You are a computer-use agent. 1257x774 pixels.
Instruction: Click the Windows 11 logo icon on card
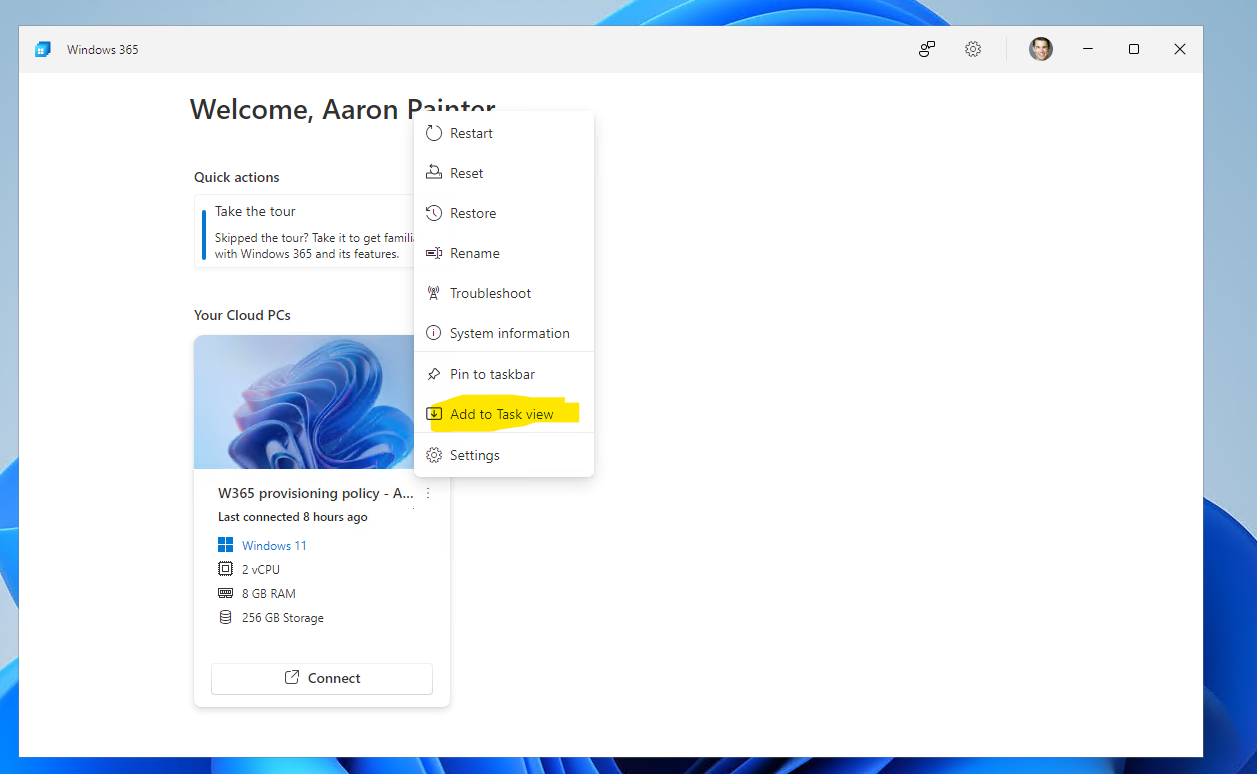tap(225, 545)
